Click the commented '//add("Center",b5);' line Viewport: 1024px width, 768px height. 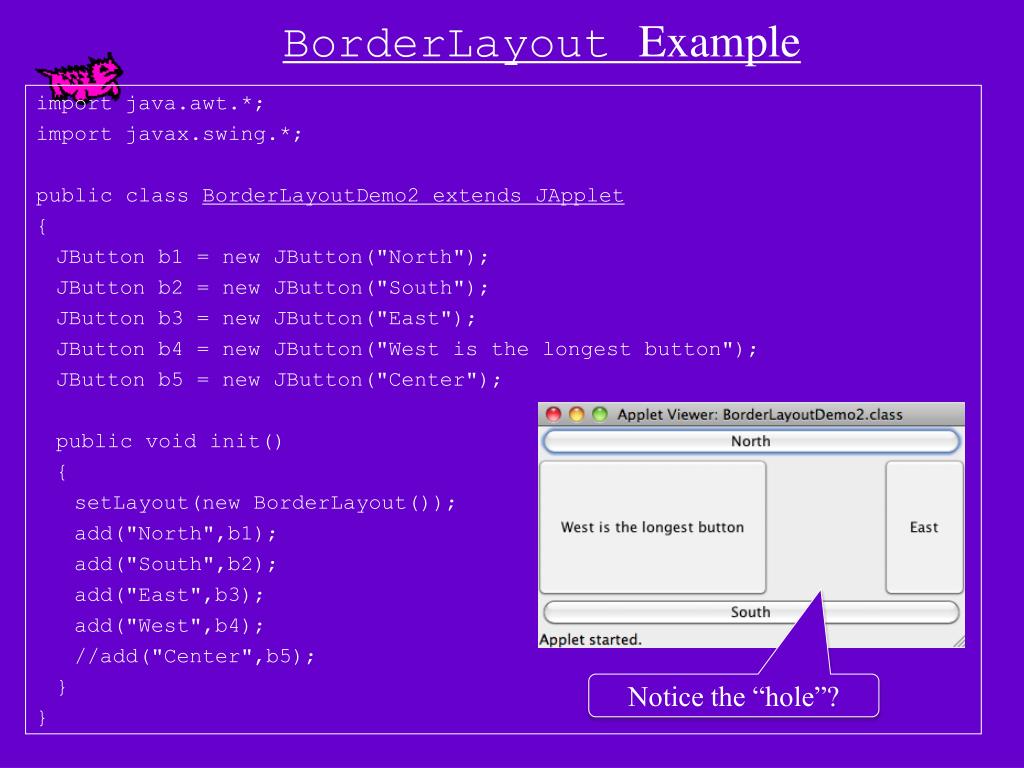coord(195,656)
